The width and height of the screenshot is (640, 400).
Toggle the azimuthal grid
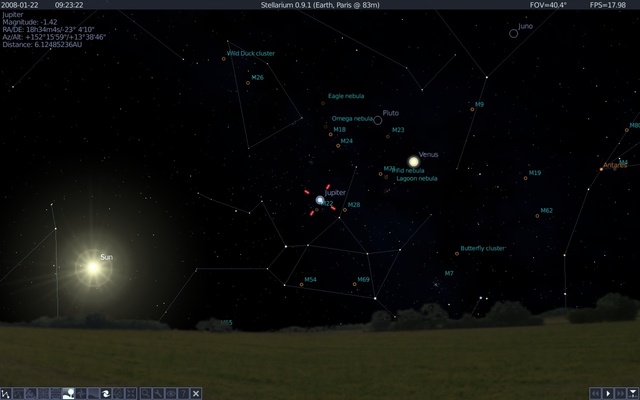point(43,393)
